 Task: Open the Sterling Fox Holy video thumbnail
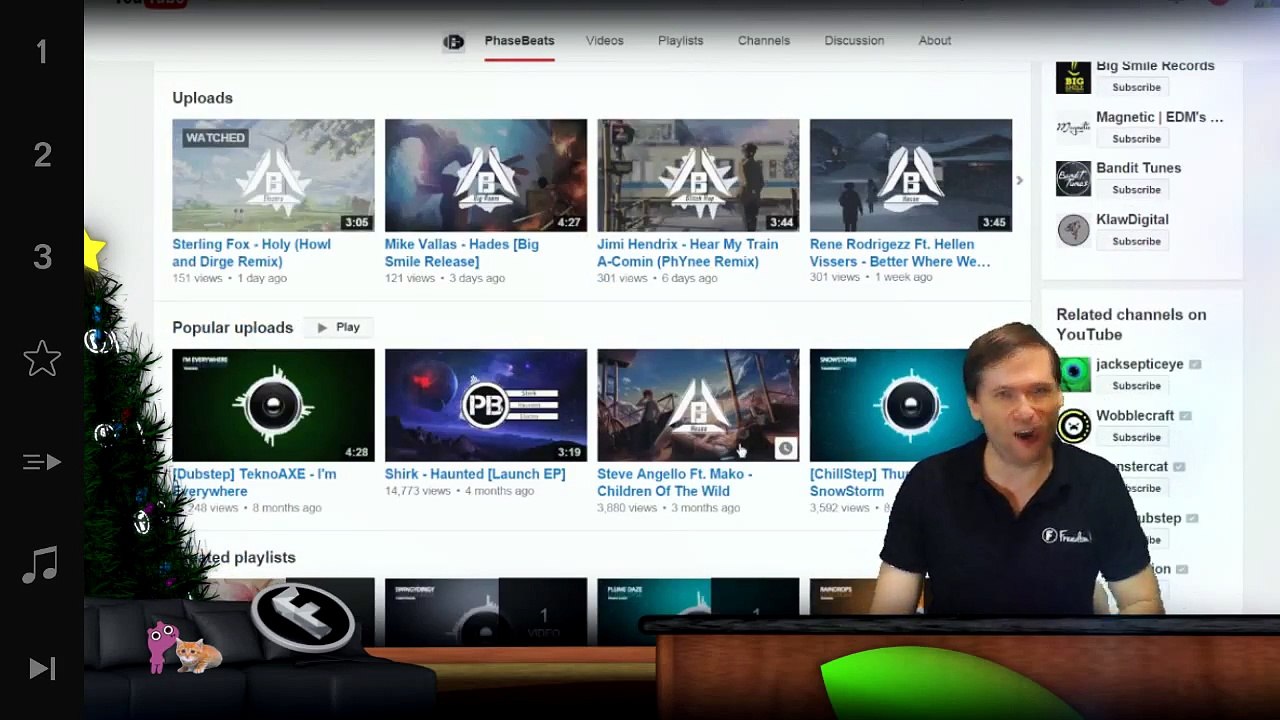click(x=273, y=175)
